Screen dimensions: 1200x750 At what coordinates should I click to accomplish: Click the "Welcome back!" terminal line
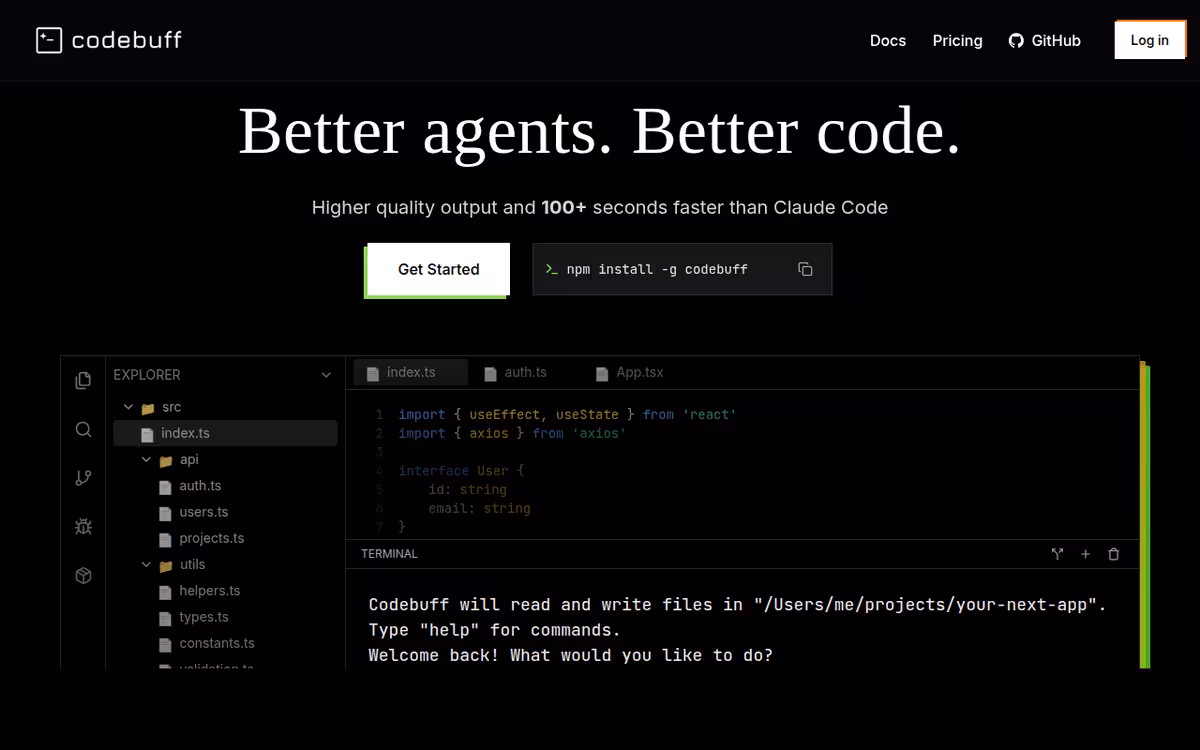(x=570, y=656)
